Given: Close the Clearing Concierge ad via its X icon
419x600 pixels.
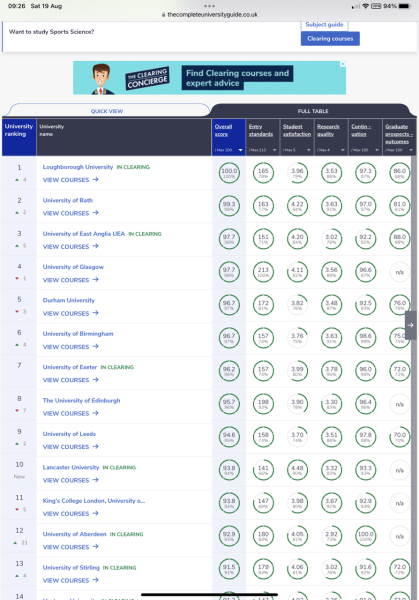Looking at the screenshot, I should point(343,64).
